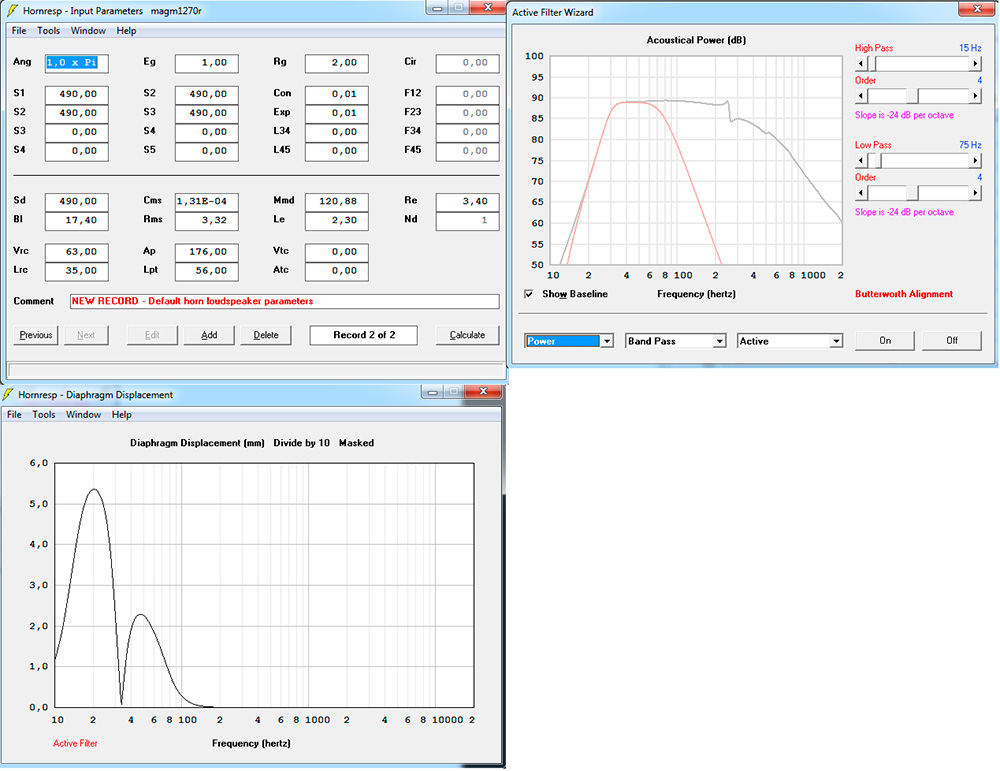Click the Vrc input field
The width and height of the screenshot is (1000, 771).
77,252
